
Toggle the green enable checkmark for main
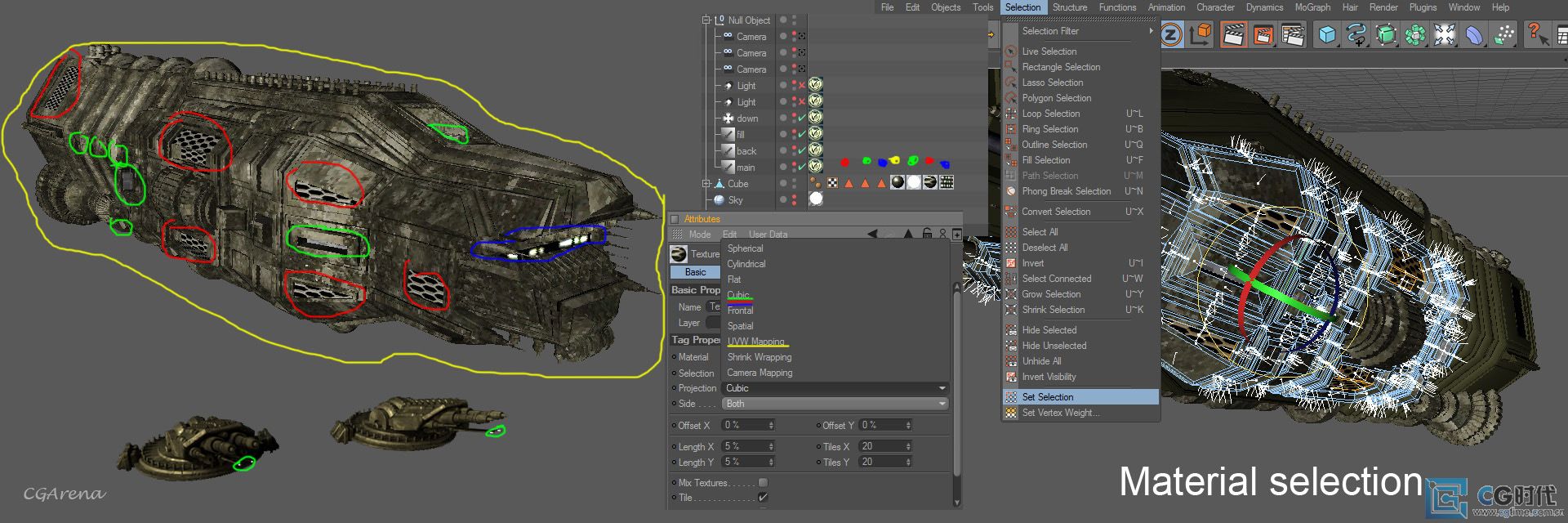(802, 167)
